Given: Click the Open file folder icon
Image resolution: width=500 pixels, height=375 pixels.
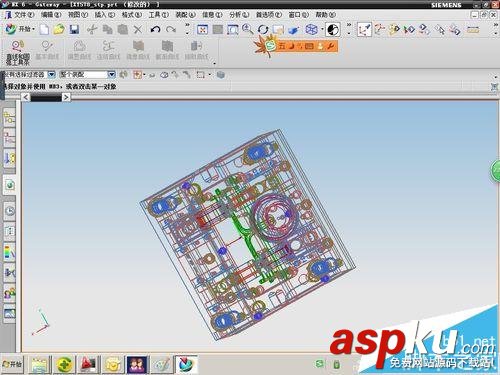Looking at the screenshot, I should tap(59, 30).
